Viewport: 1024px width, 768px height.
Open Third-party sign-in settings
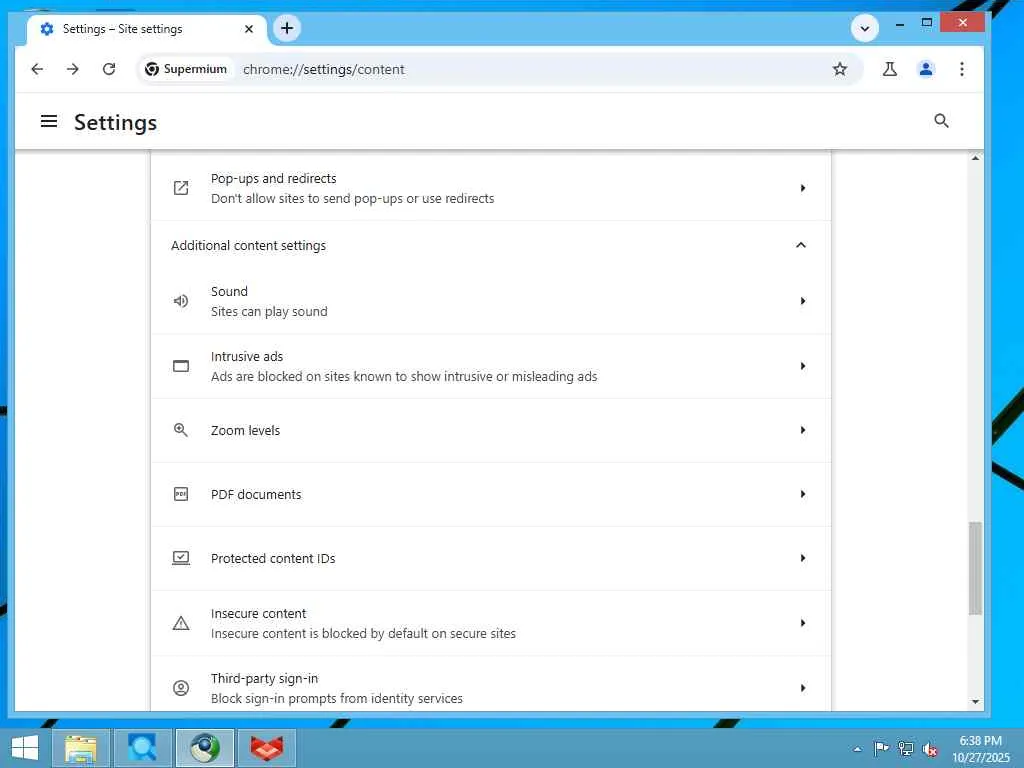[490, 684]
